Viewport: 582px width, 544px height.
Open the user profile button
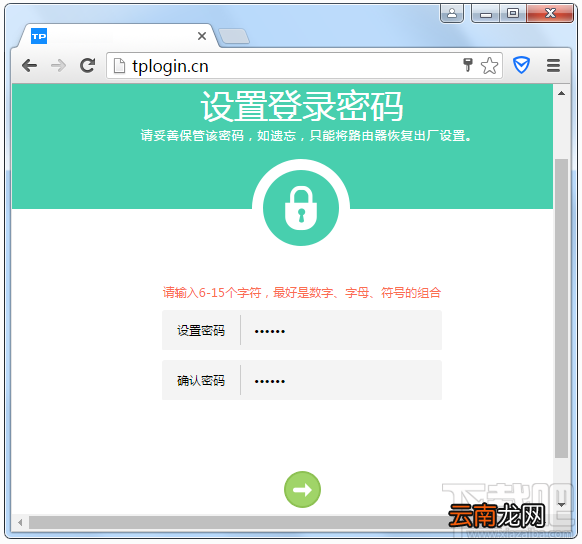(452, 14)
